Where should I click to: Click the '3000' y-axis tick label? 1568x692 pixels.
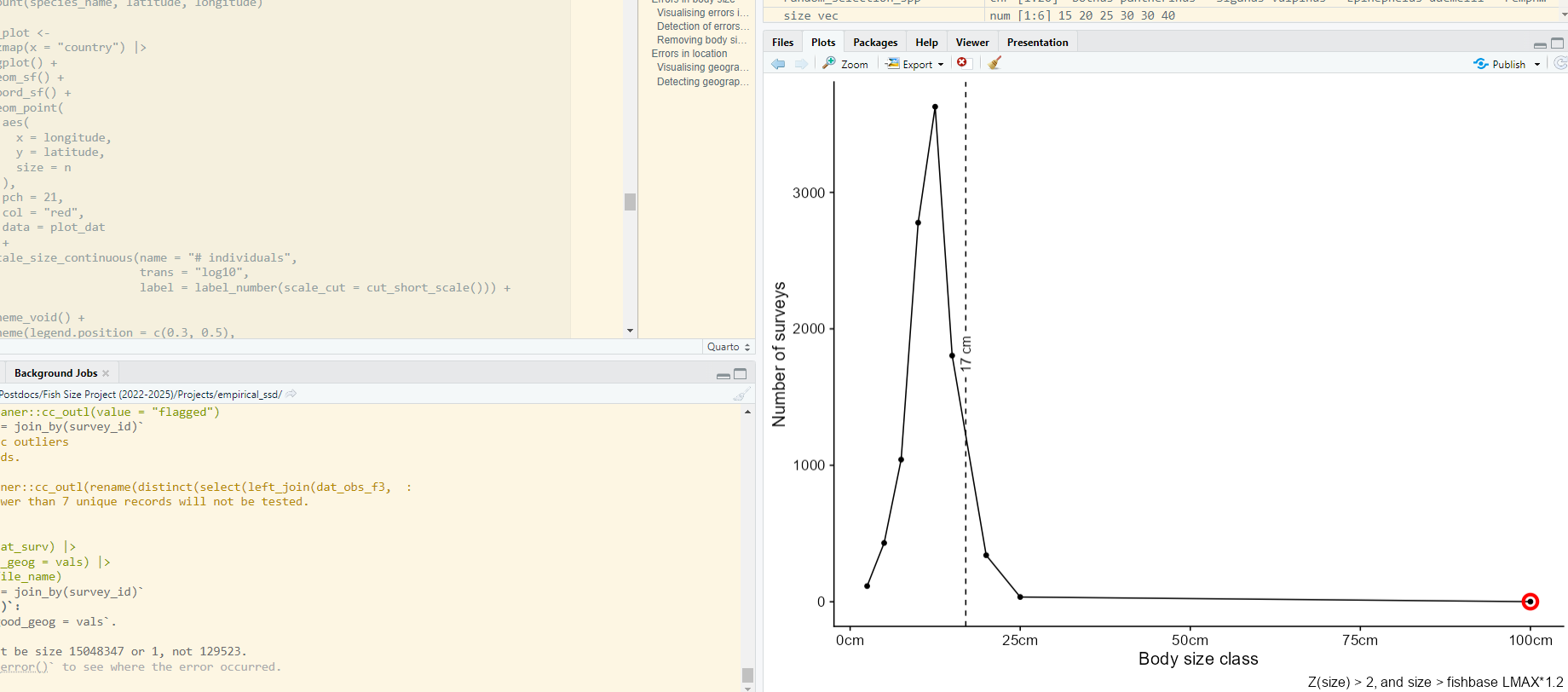[809, 193]
